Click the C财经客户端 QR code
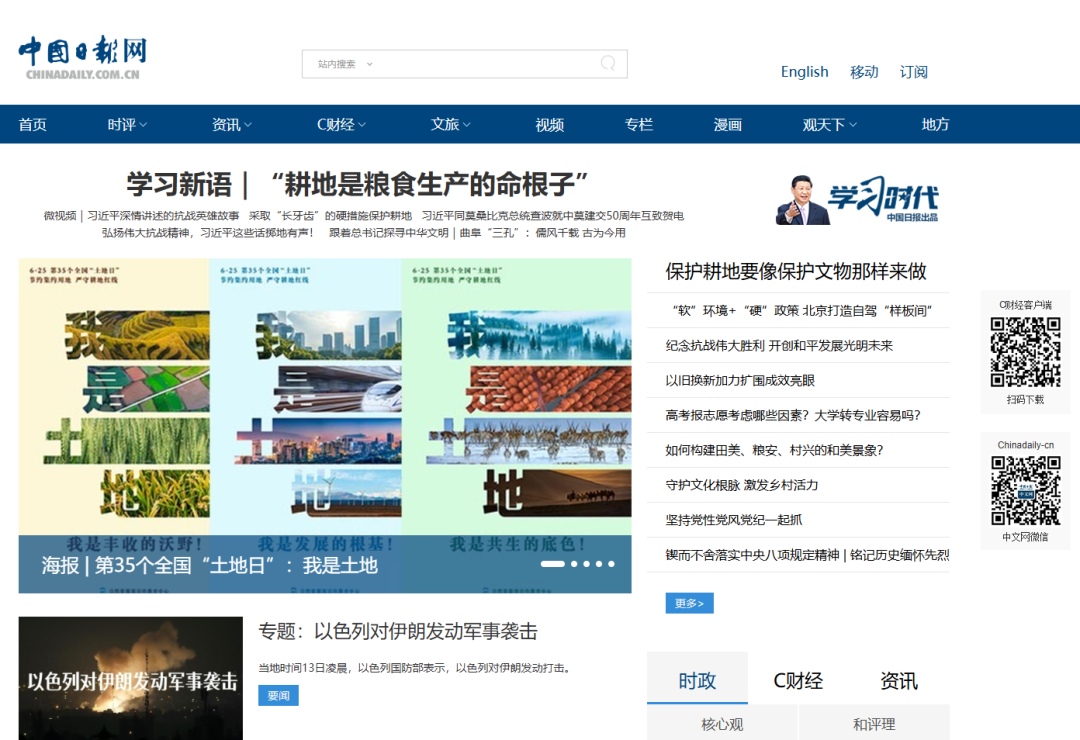 pos(1025,352)
